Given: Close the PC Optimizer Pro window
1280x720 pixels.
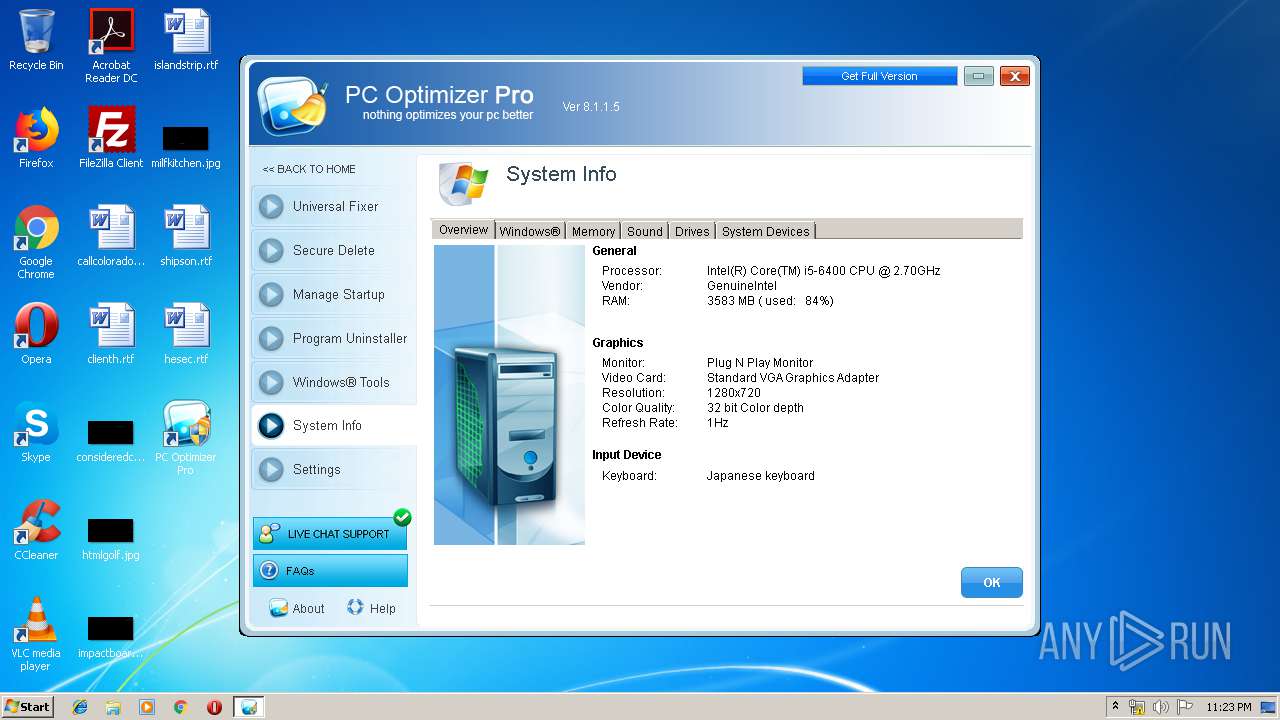Looking at the screenshot, I should click(1015, 76).
